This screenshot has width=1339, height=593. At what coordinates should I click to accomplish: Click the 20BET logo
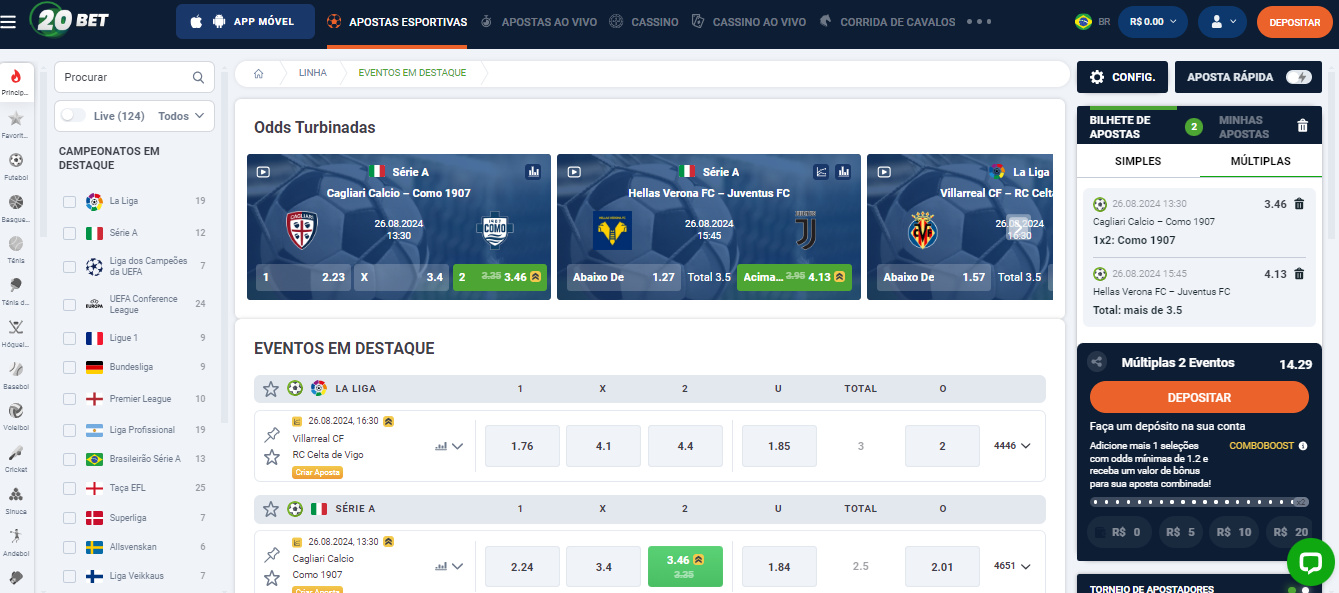69,21
